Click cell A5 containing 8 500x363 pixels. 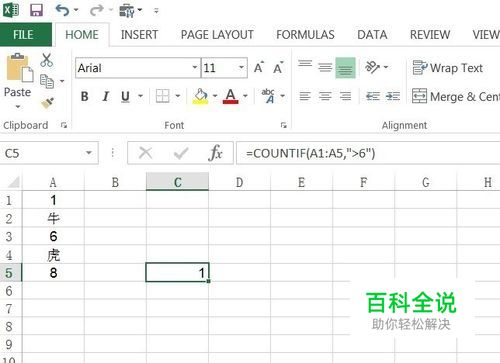pyautogui.click(x=53, y=273)
